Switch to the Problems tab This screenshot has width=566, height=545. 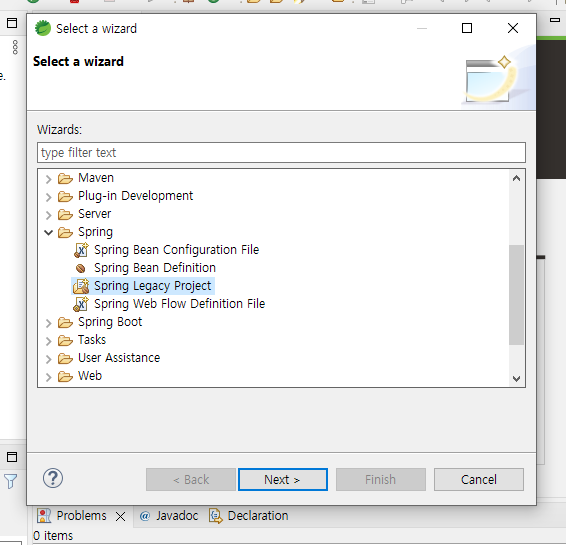tap(82, 516)
